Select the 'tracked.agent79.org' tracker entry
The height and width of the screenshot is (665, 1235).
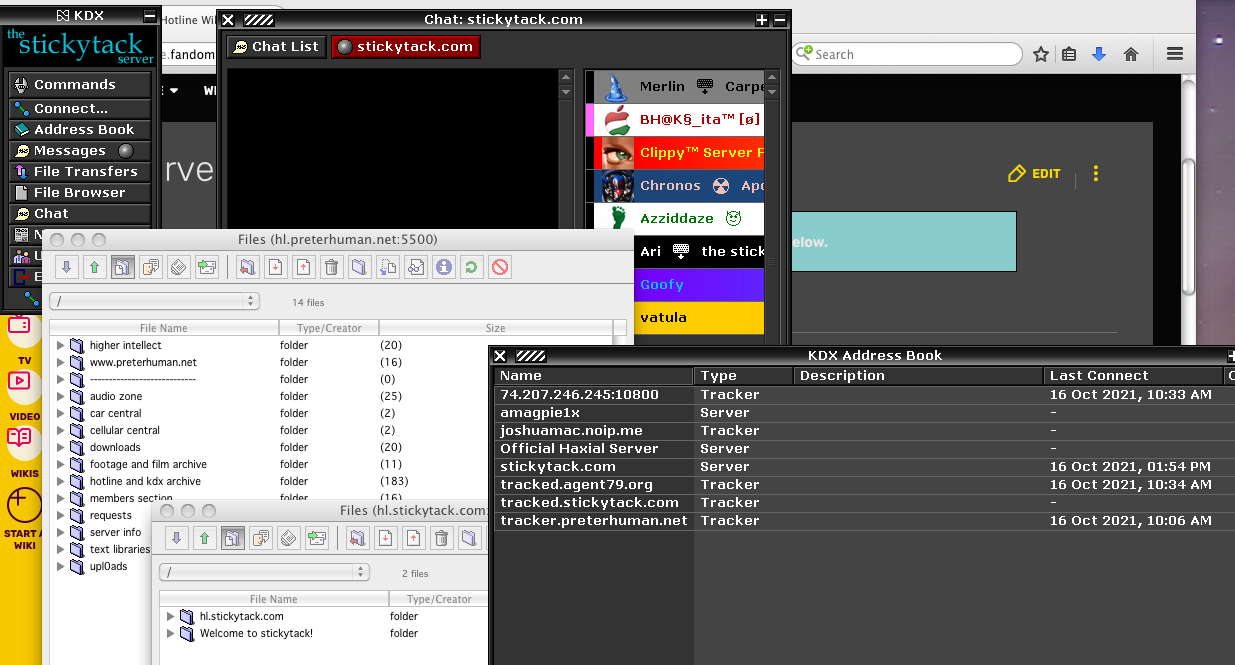coord(864,485)
